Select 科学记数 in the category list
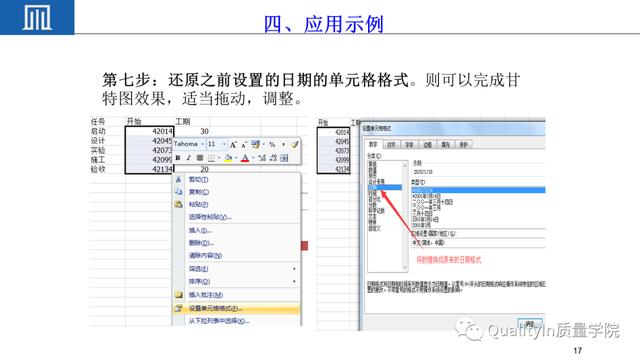The height and width of the screenshot is (360, 640). point(376,211)
